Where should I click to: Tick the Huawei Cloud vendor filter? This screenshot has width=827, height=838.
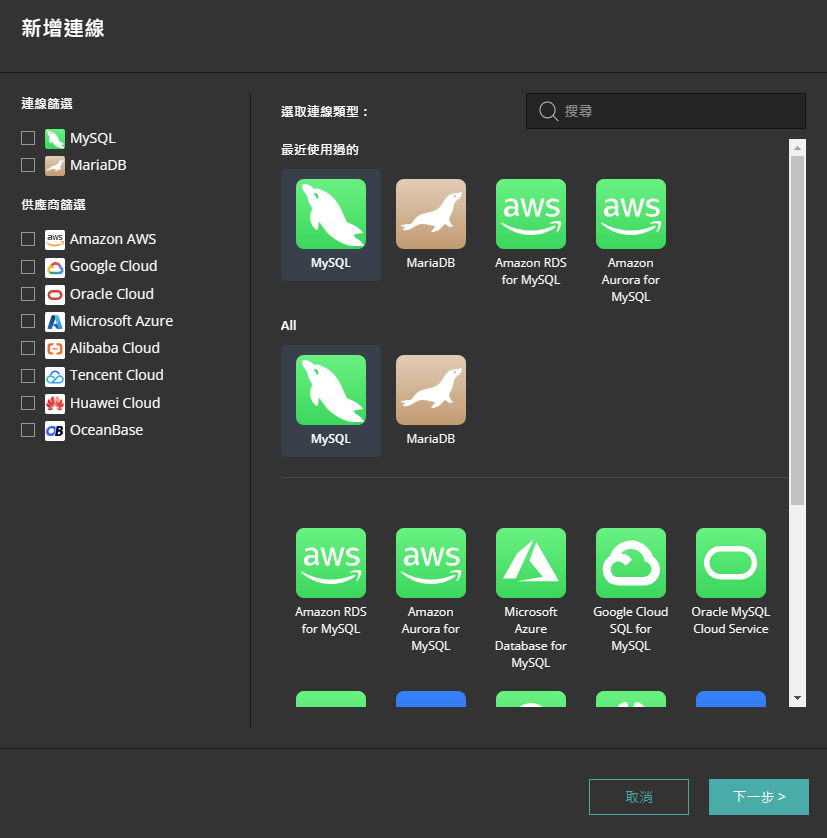pos(28,403)
